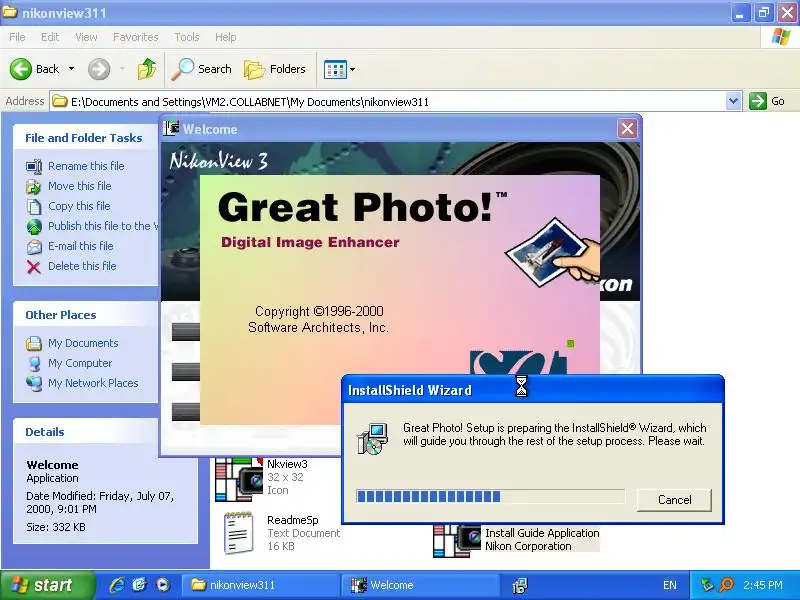Click the "ReadmeSp" file name
This screenshot has width=800, height=600.
tap(293, 520)
